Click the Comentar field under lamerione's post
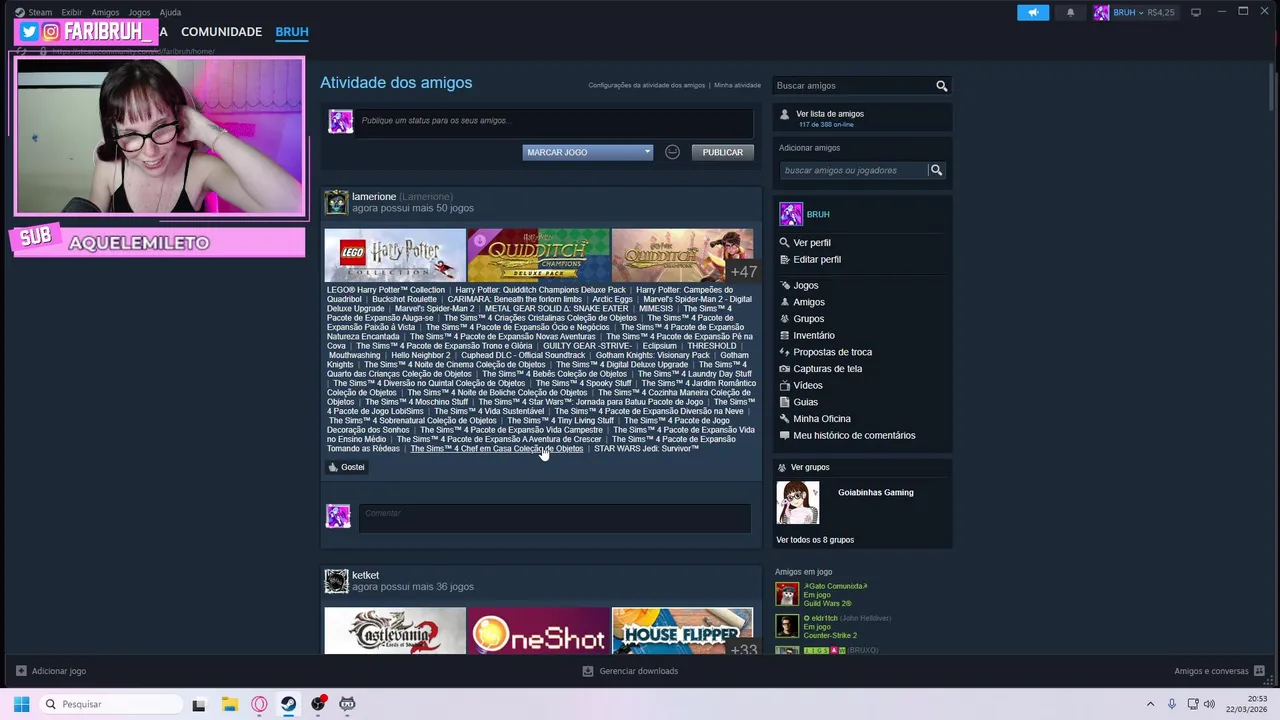The width and height of the screenshot is (1280, 720). (555, 517)
